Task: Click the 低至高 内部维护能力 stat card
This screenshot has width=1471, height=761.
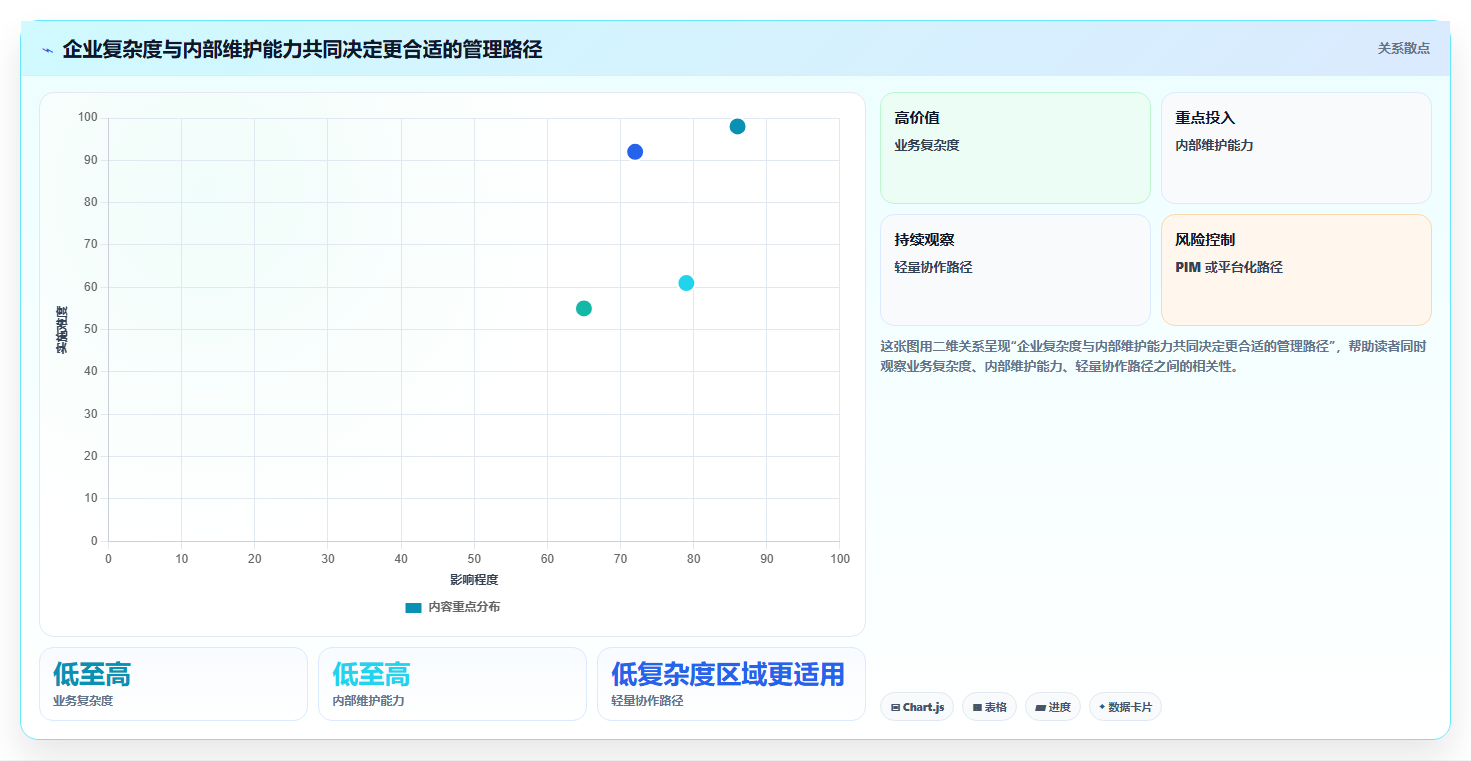Action: click(x=452, y=684)
